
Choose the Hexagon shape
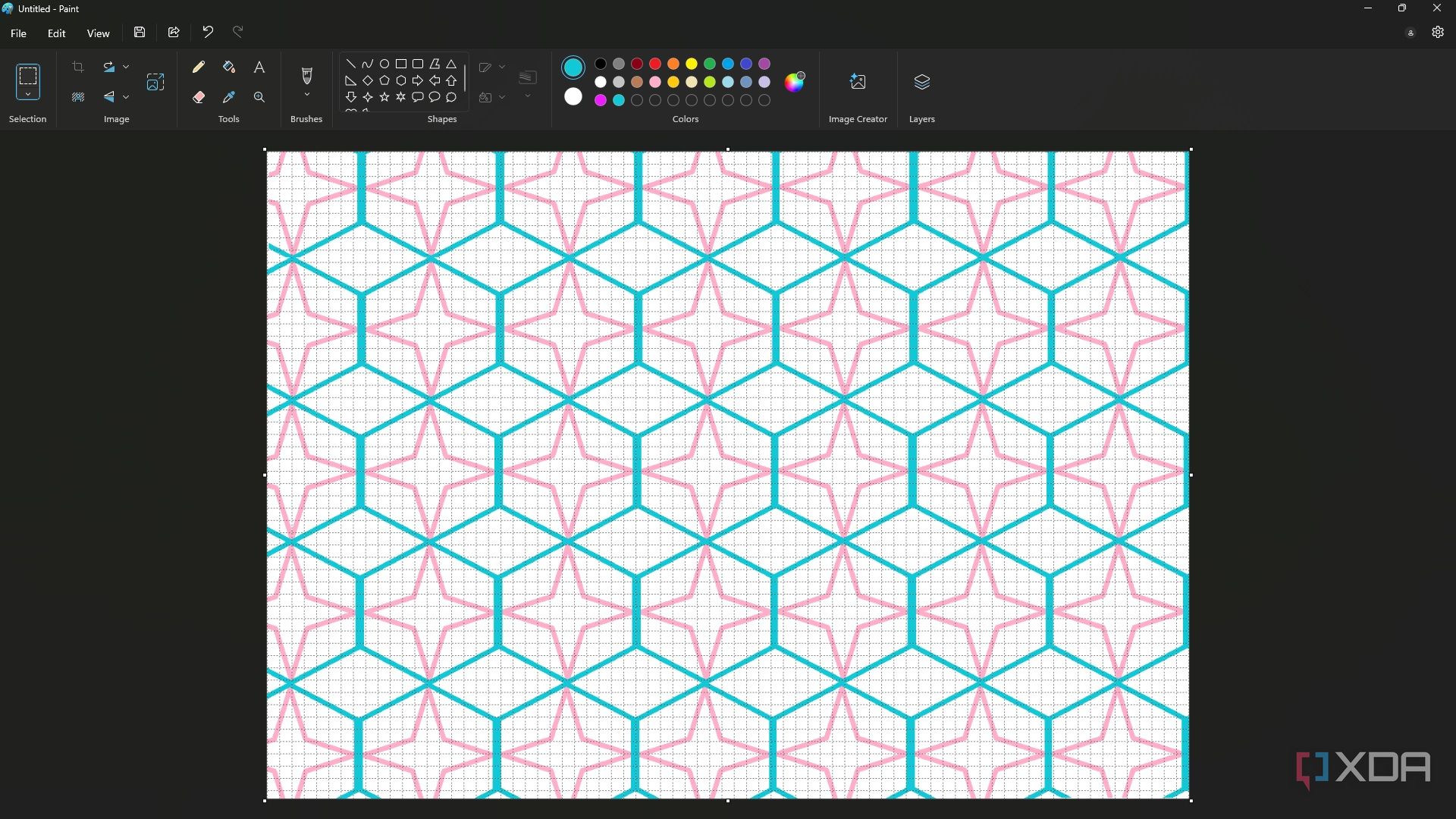[401, 80]
